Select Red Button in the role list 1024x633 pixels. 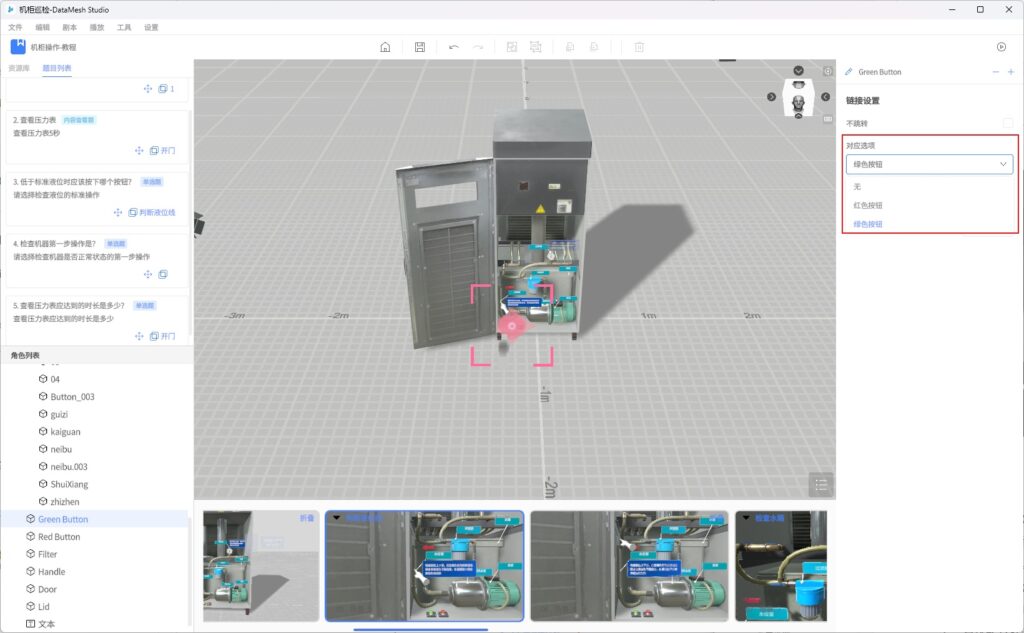(59, 537)
